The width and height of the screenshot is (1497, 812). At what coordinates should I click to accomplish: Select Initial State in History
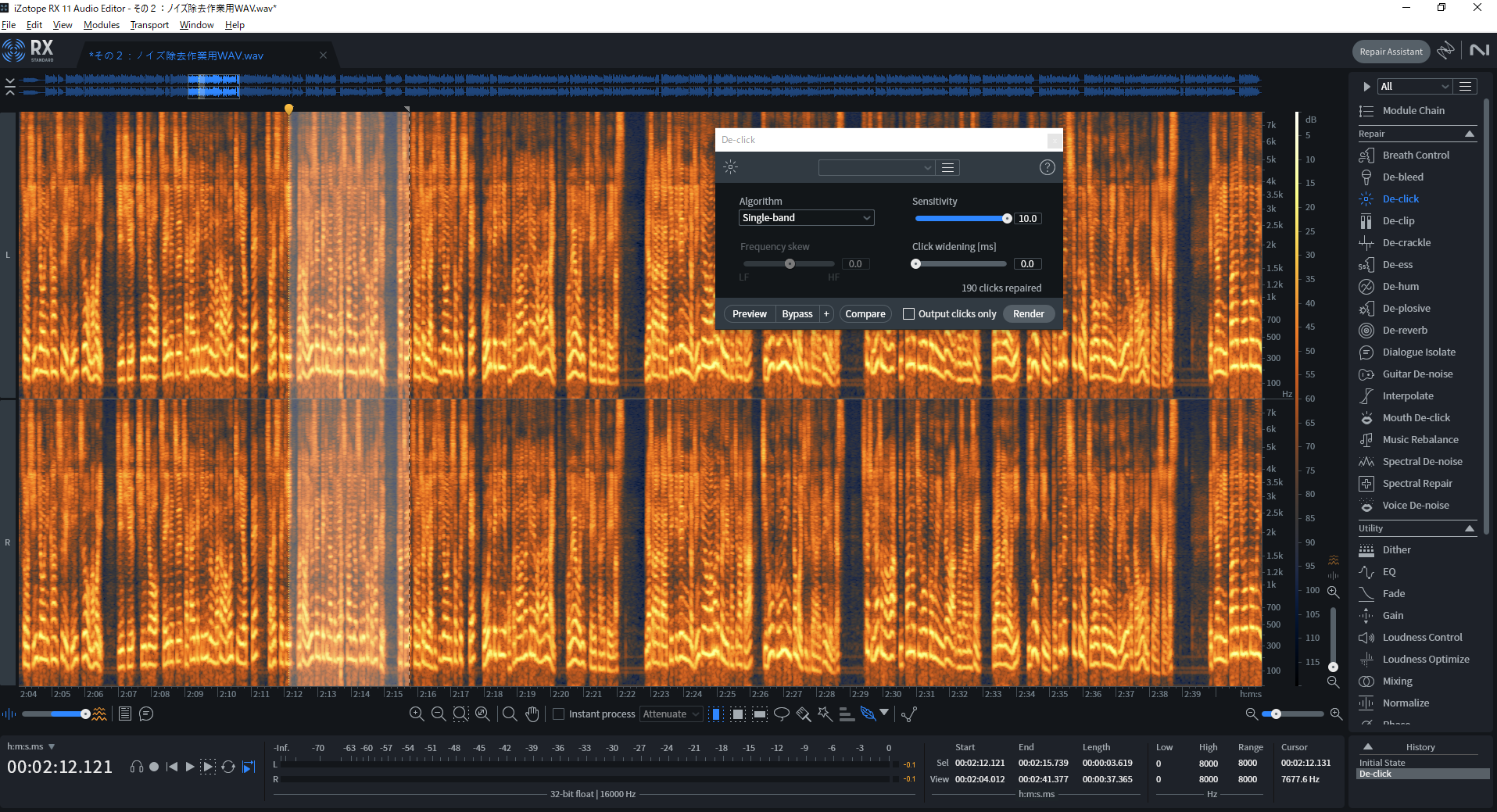click(x=1381, y=763)
